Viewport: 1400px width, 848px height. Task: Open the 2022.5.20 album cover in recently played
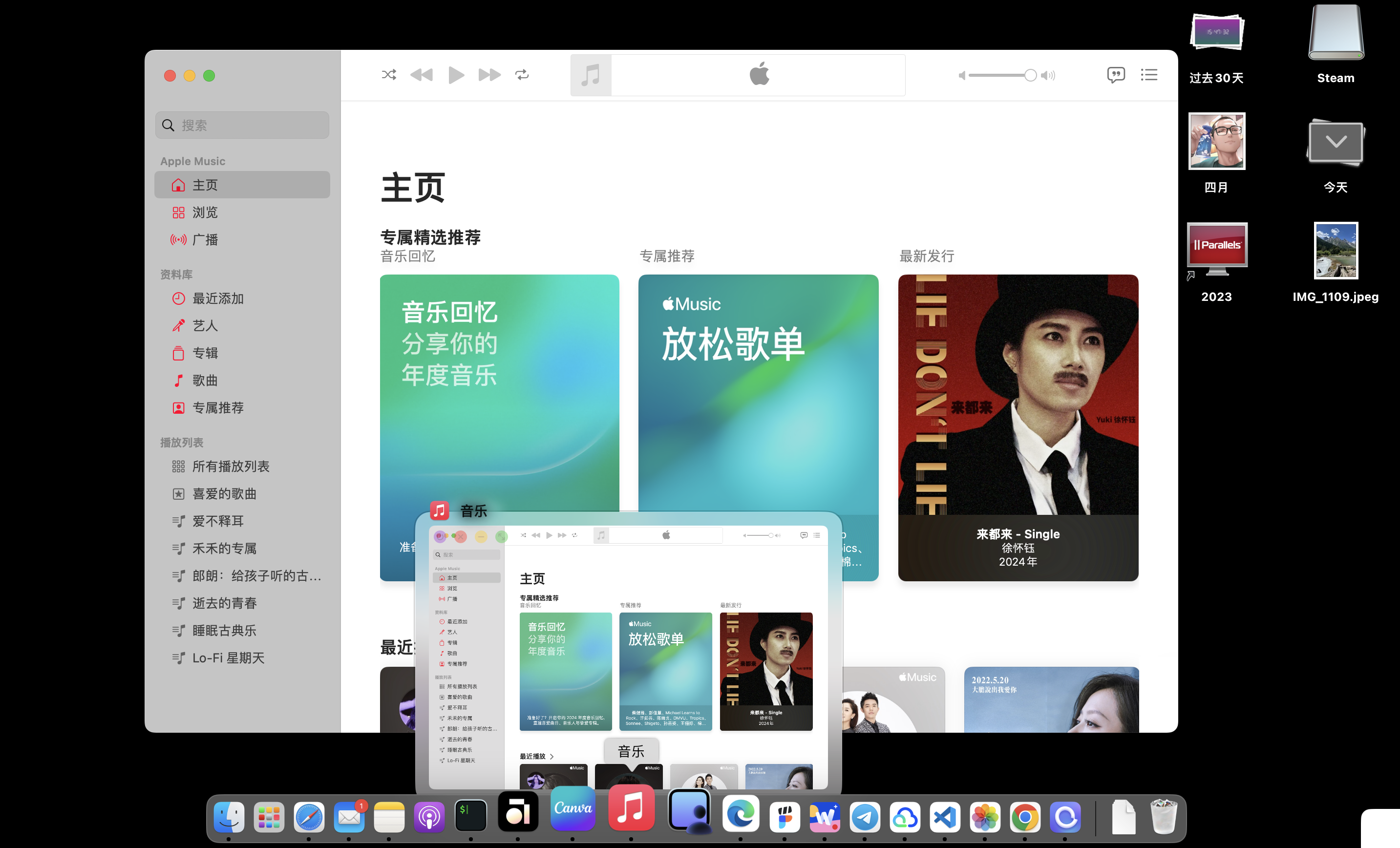point(1051,700)
